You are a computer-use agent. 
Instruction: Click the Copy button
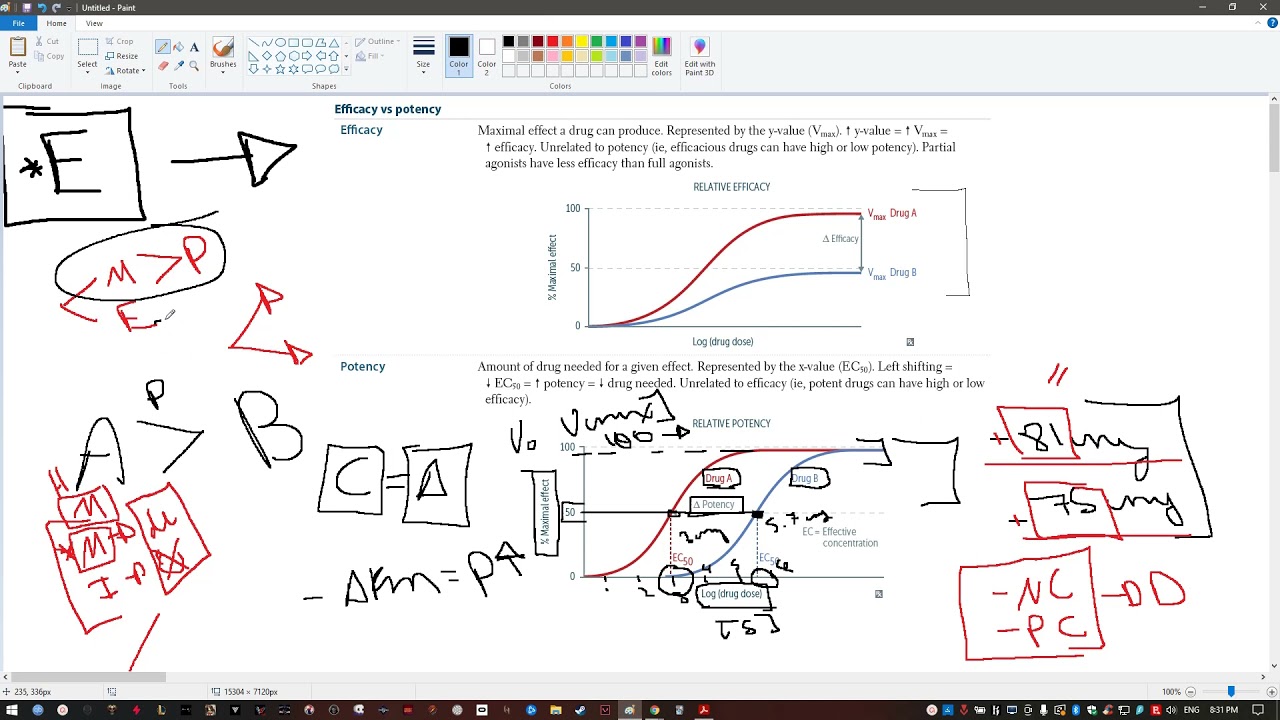tap(47, 56)
